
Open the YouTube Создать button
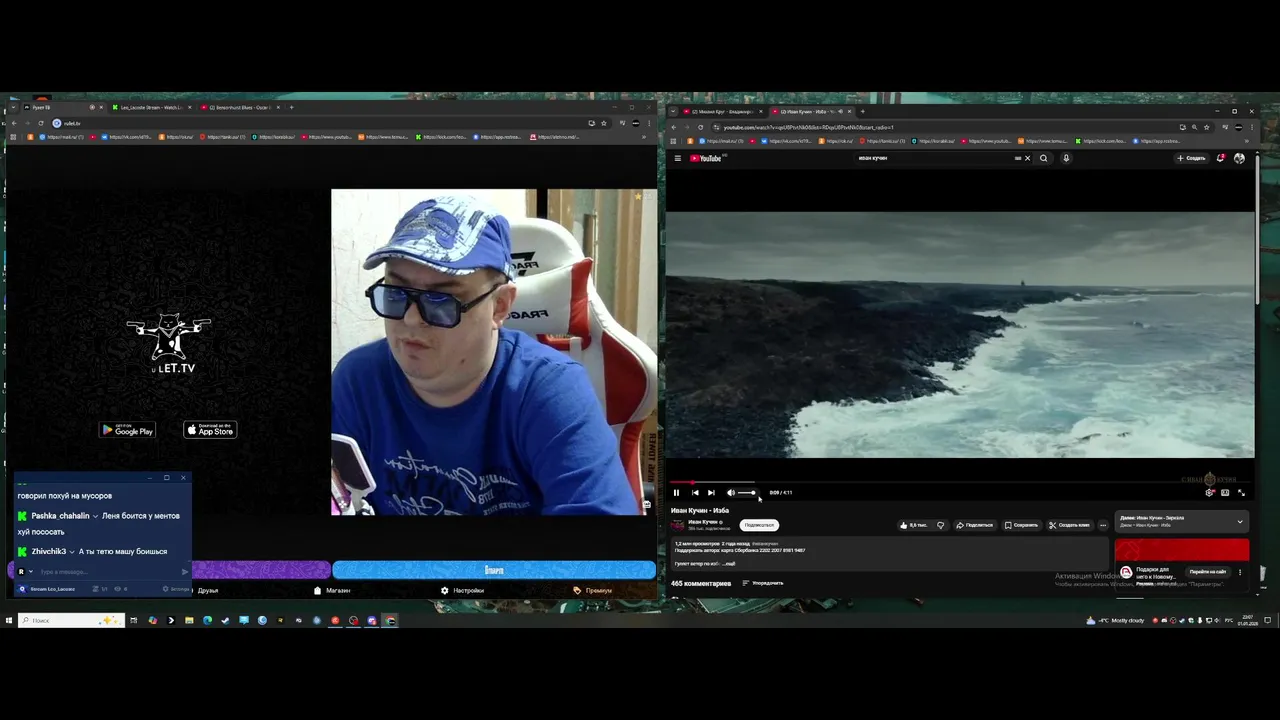pyautogui.click(x=1191, y=158)
